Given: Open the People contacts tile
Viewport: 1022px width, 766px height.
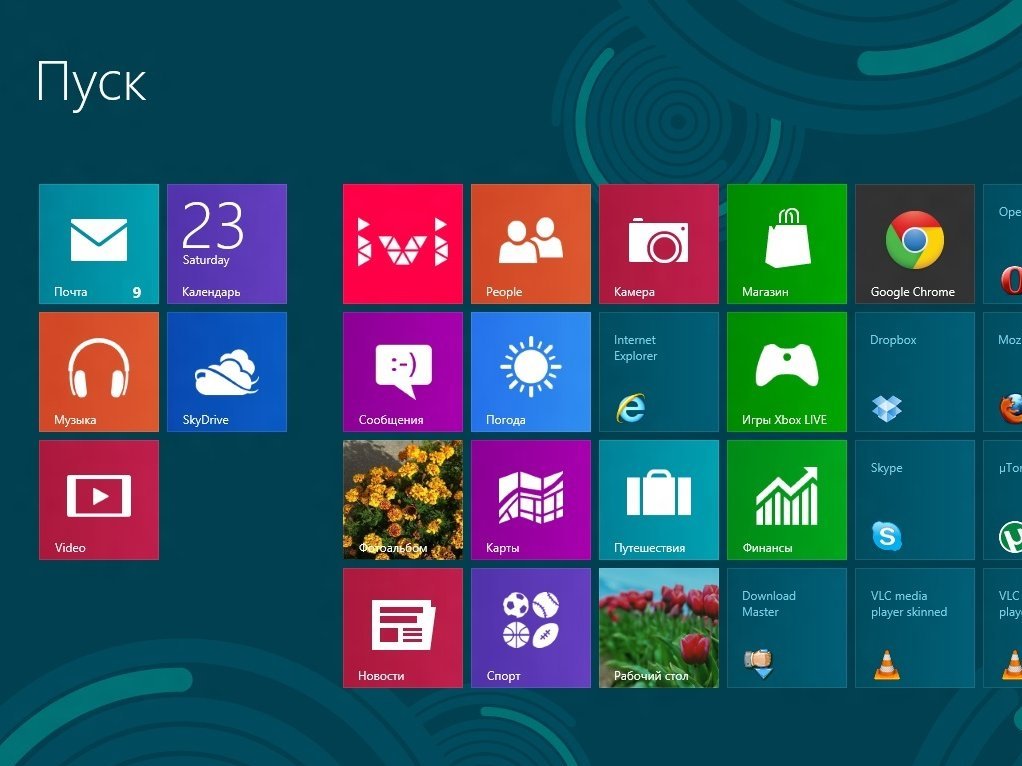Looking at the screenshot, I should (x=530, y=244).
